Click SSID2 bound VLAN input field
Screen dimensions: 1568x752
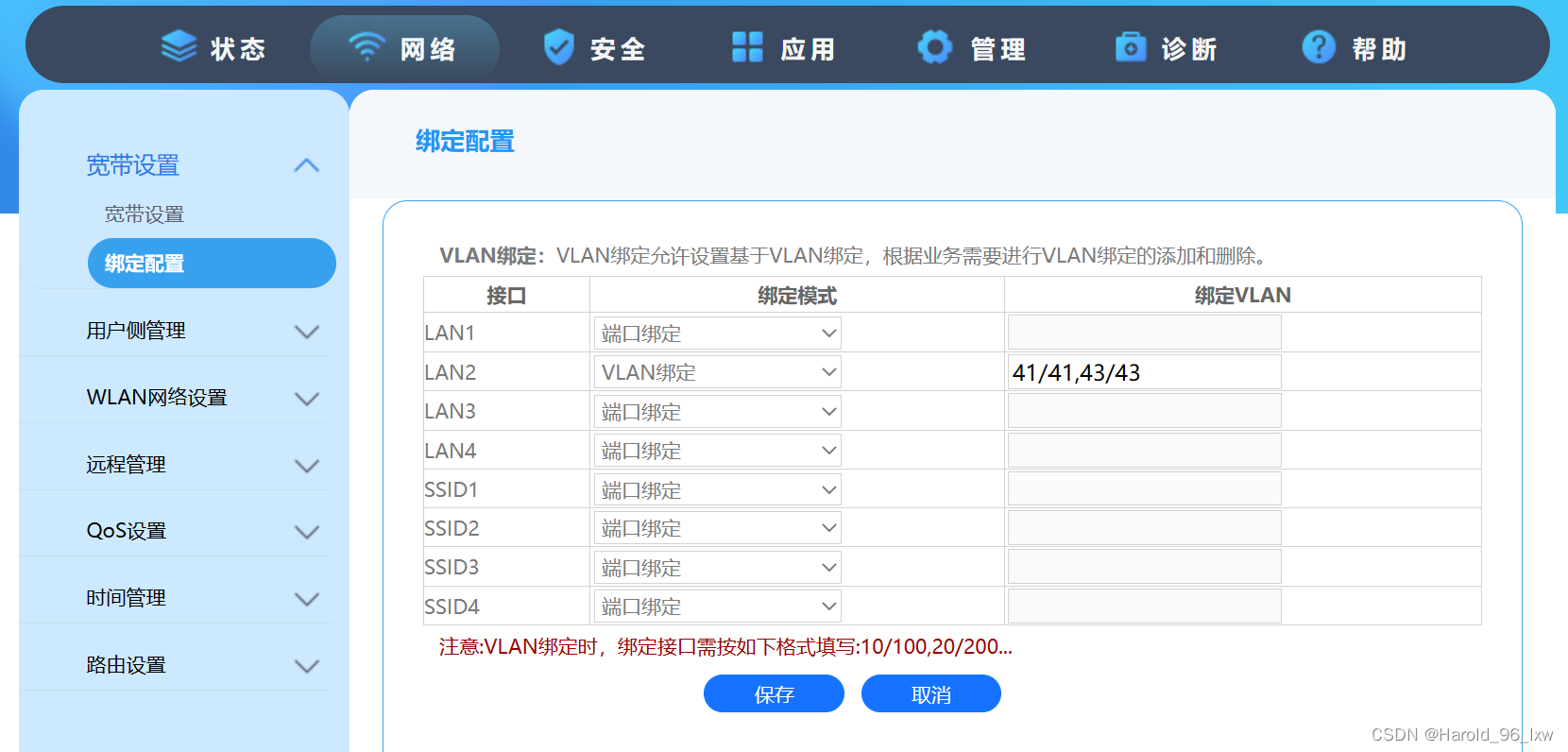coord(1145,528)
